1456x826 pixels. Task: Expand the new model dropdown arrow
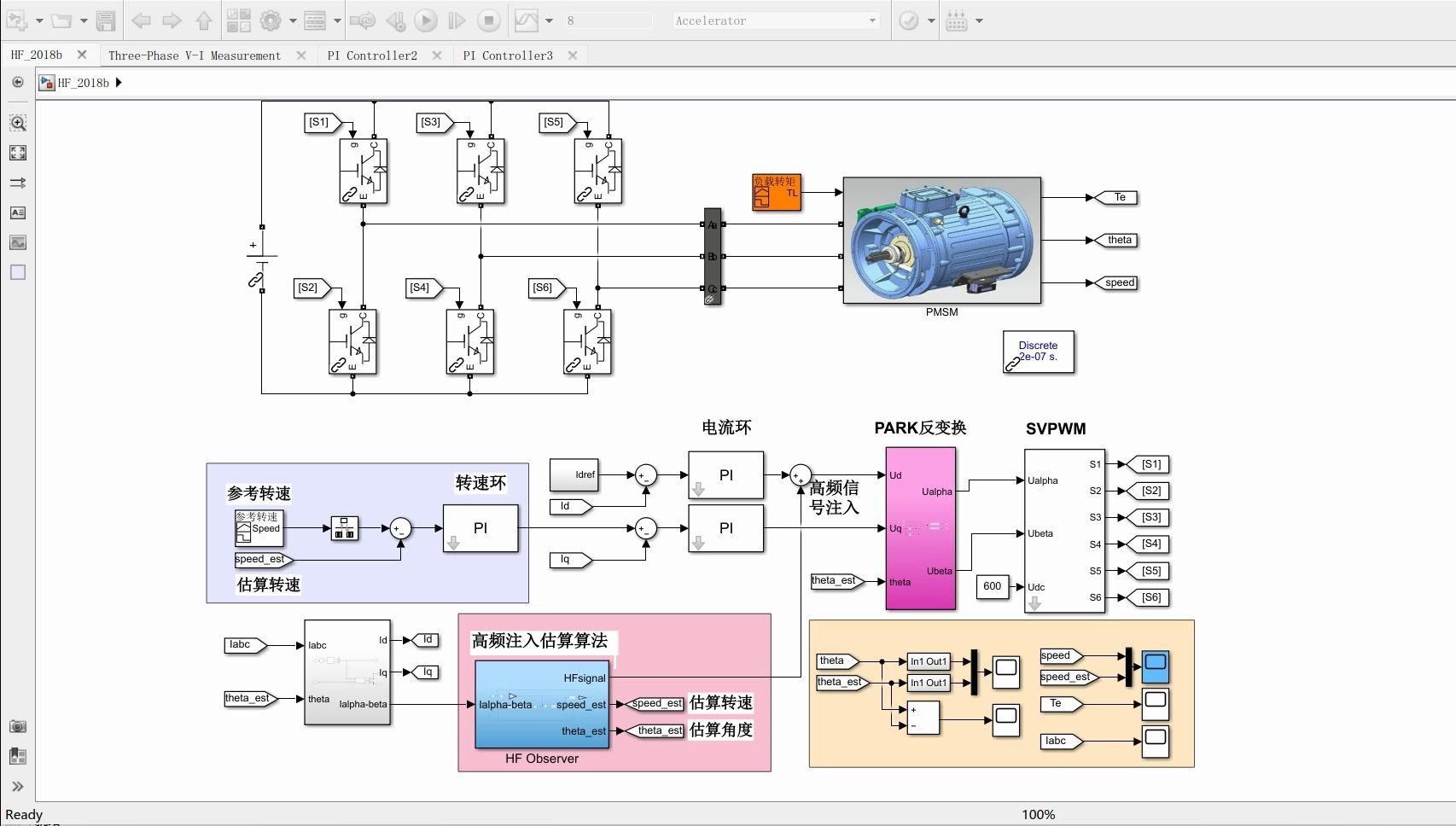click(38, 20)
